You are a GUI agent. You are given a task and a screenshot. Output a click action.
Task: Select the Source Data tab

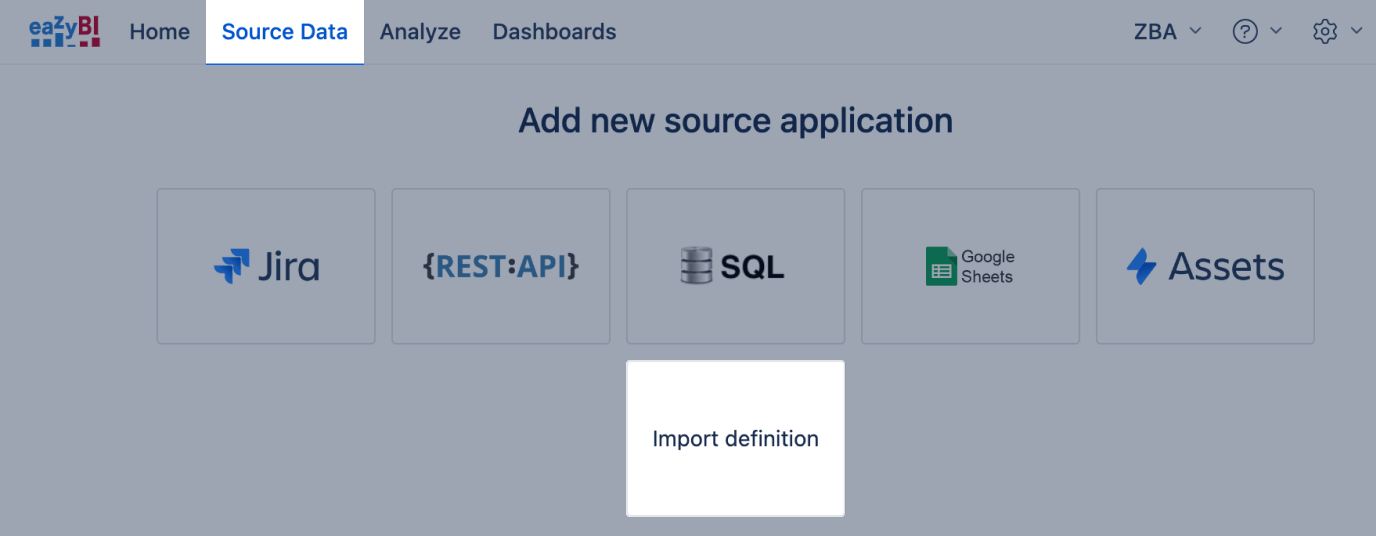(285, 32)
